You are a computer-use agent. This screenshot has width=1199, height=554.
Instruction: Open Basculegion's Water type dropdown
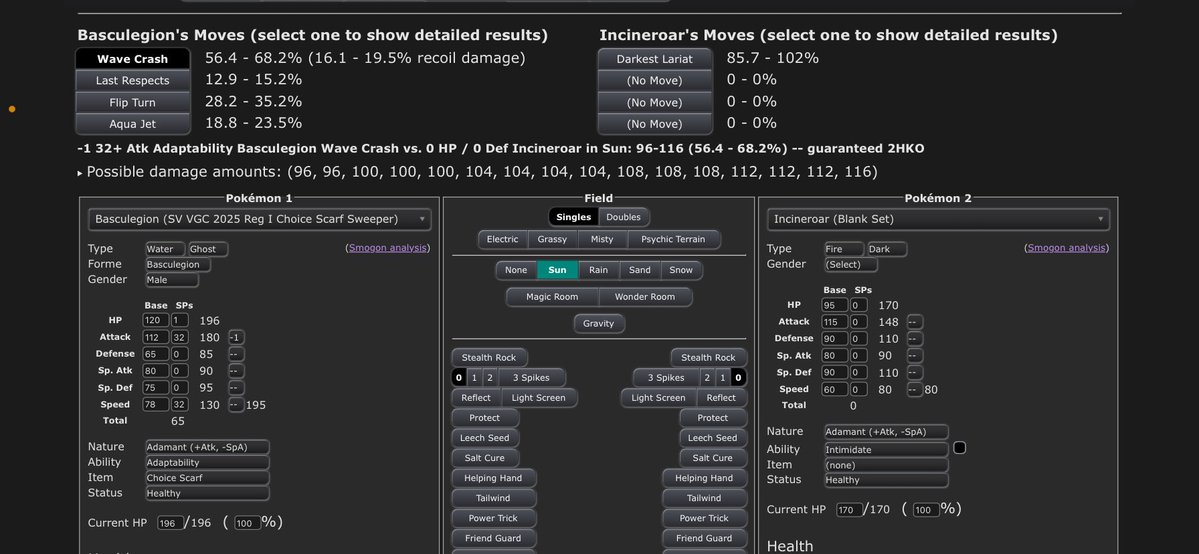click(x=166, y=249)
